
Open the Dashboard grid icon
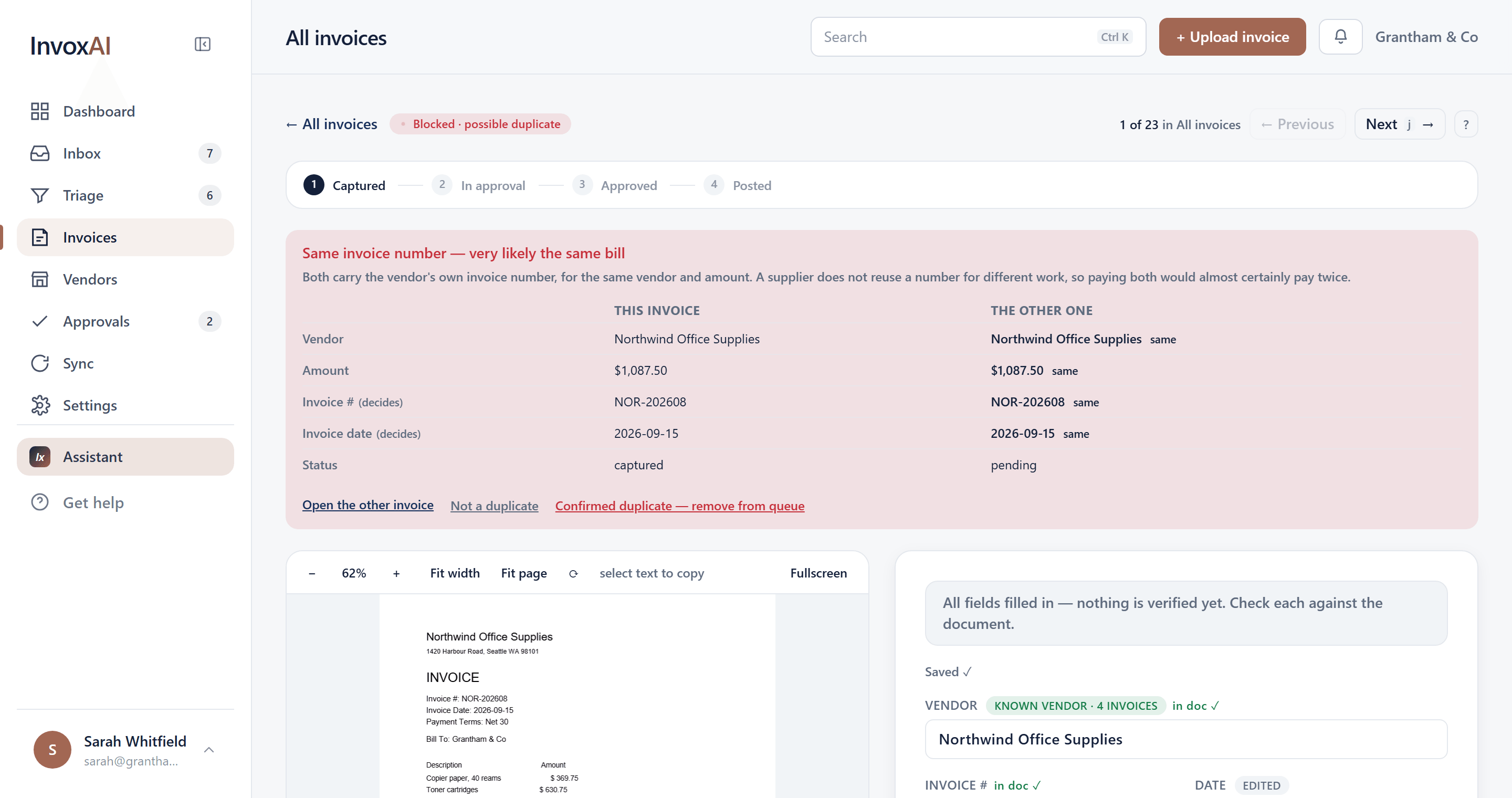tap(40, 111)
